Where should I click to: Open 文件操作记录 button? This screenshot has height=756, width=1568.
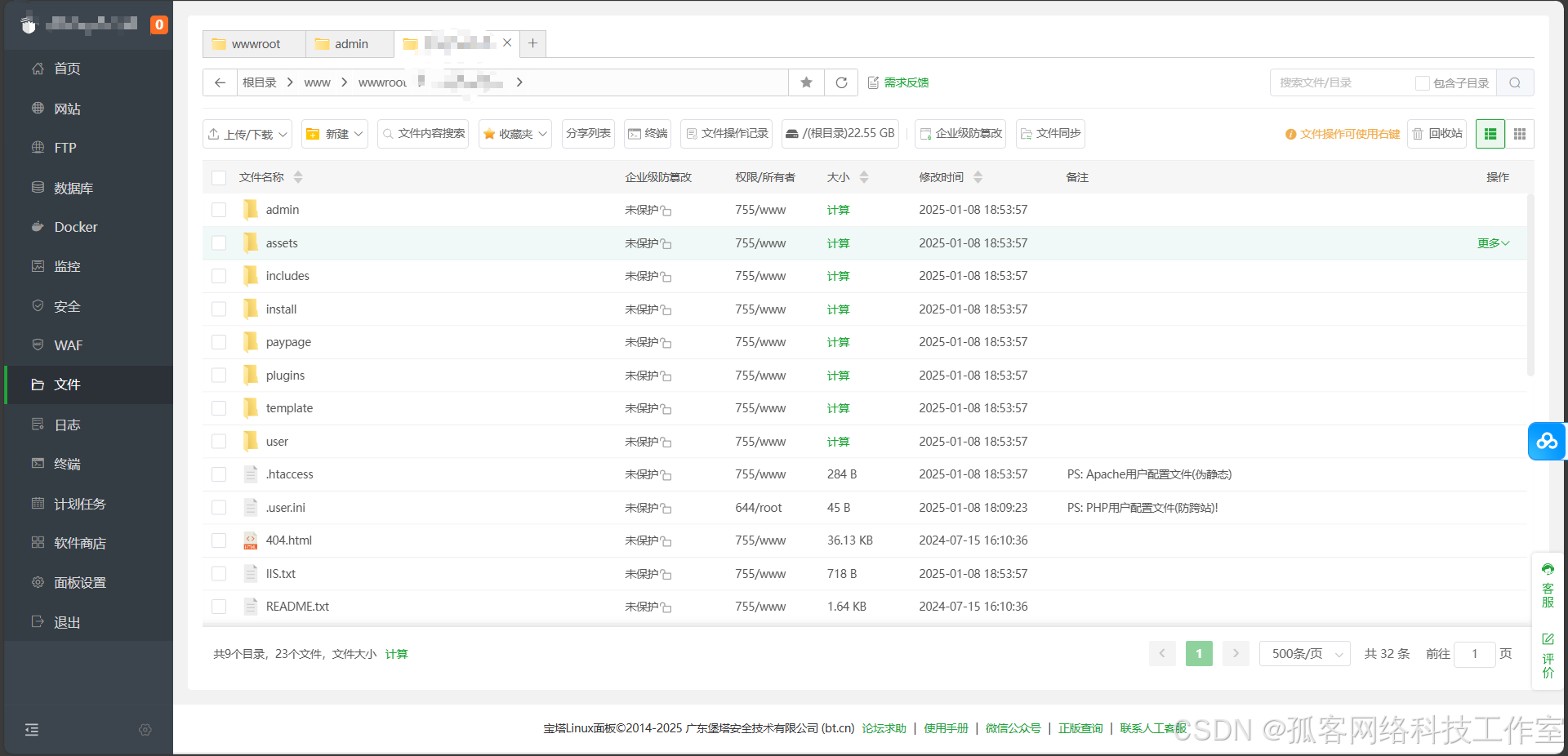click(x=727, y=134)
